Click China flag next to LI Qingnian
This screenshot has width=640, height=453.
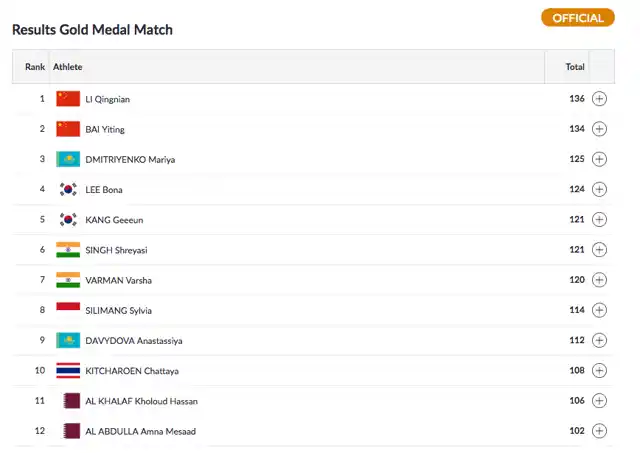[x=68, y=99]
